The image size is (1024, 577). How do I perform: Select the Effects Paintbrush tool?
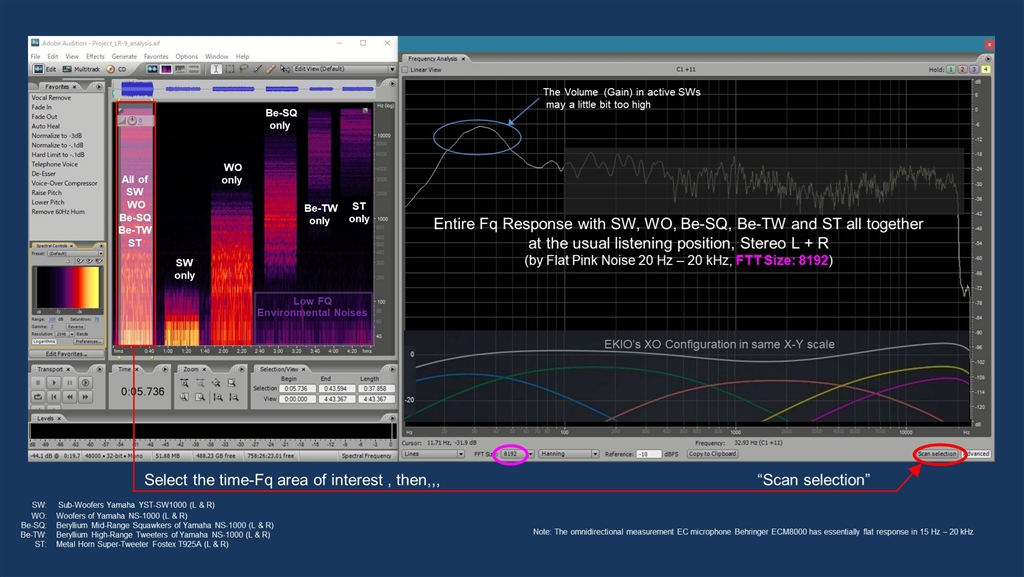click(x=257, y=69)
